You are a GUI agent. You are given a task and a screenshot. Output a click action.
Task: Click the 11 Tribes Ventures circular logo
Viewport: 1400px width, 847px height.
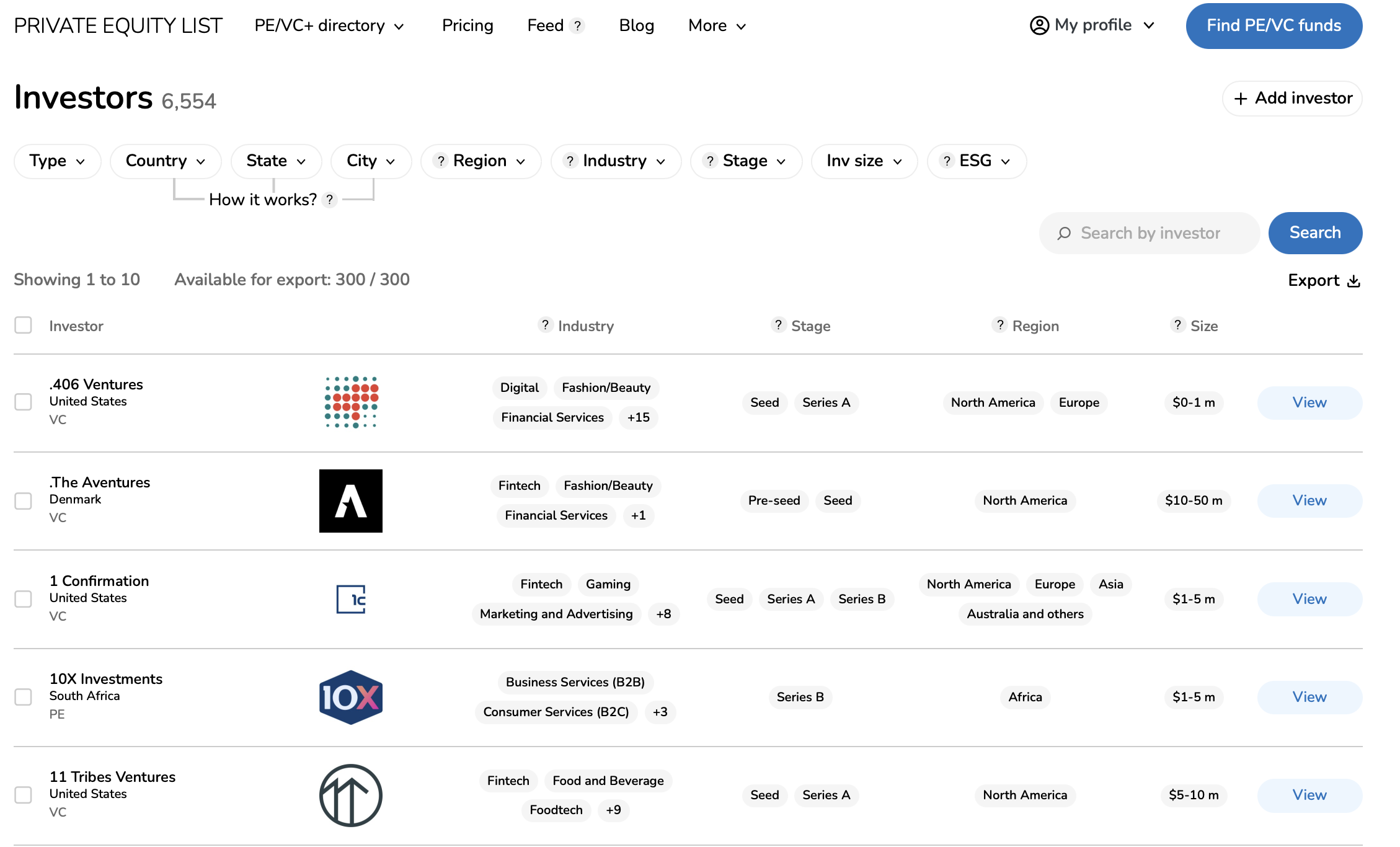(x=351, y=796)
